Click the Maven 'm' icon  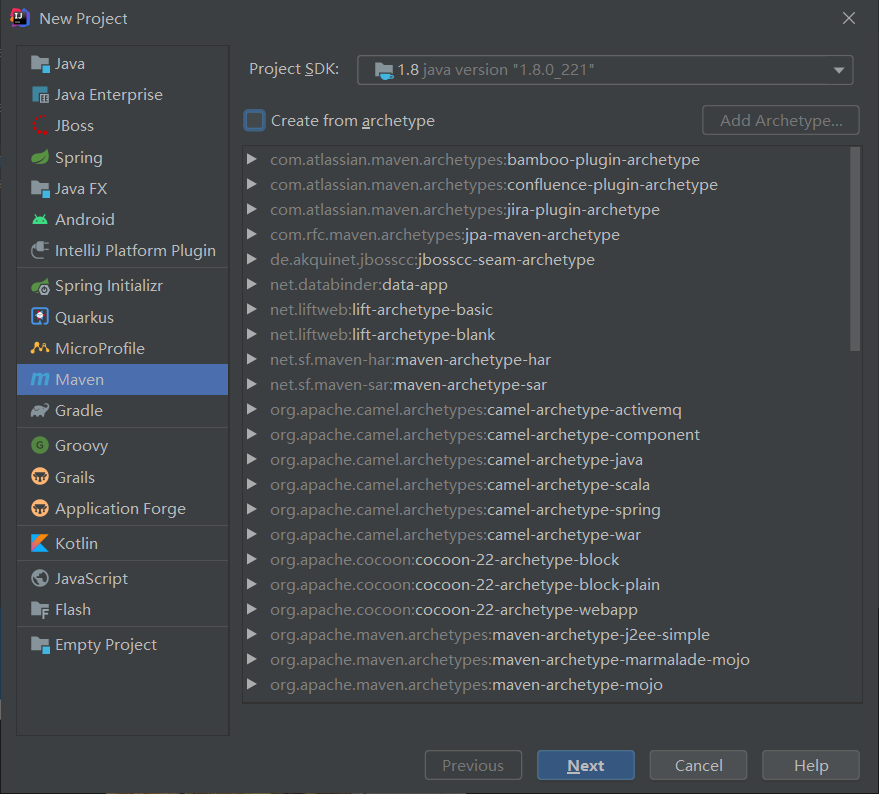point(40,380)
